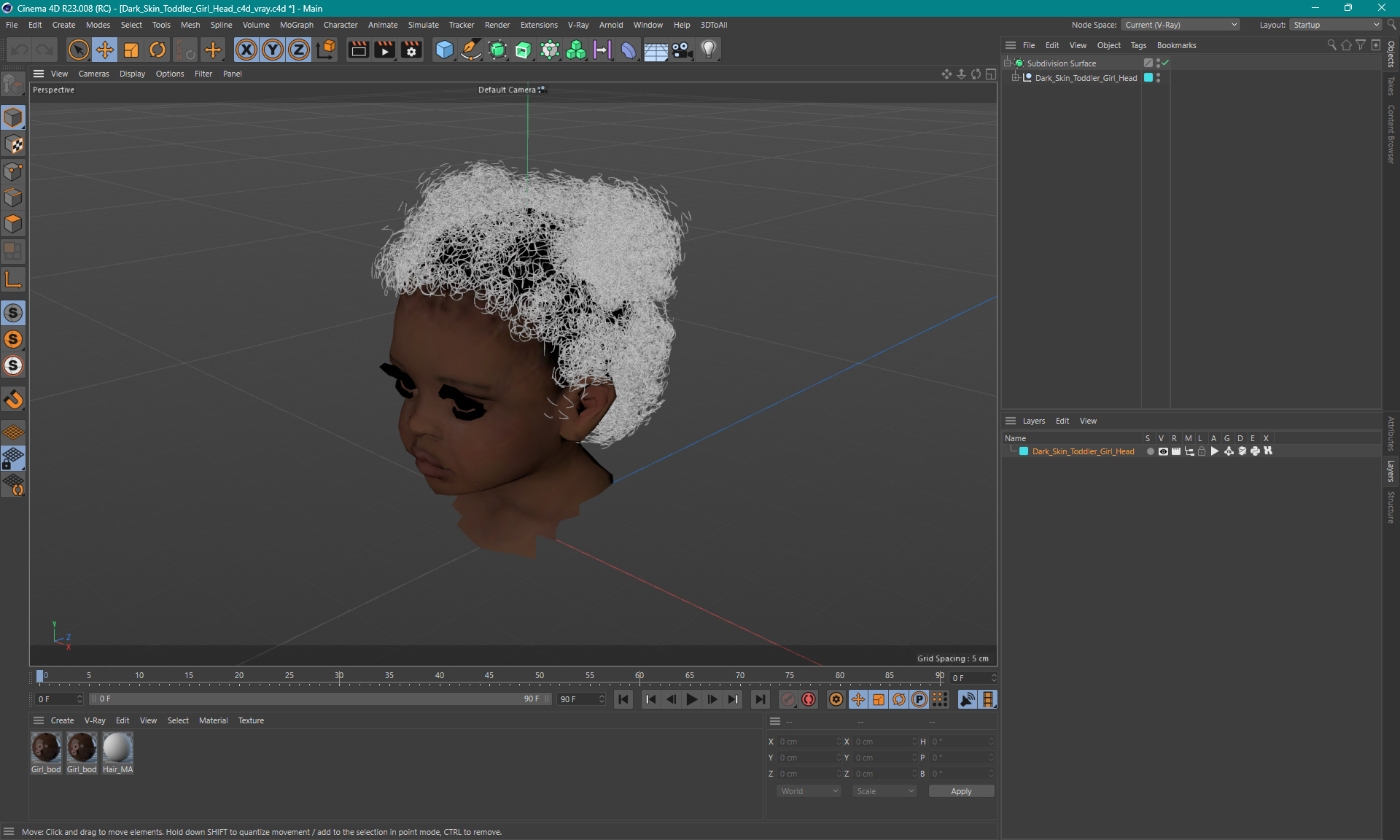Open the Layout Startup dropdown
The image size is (1400, 840).
1336,25
